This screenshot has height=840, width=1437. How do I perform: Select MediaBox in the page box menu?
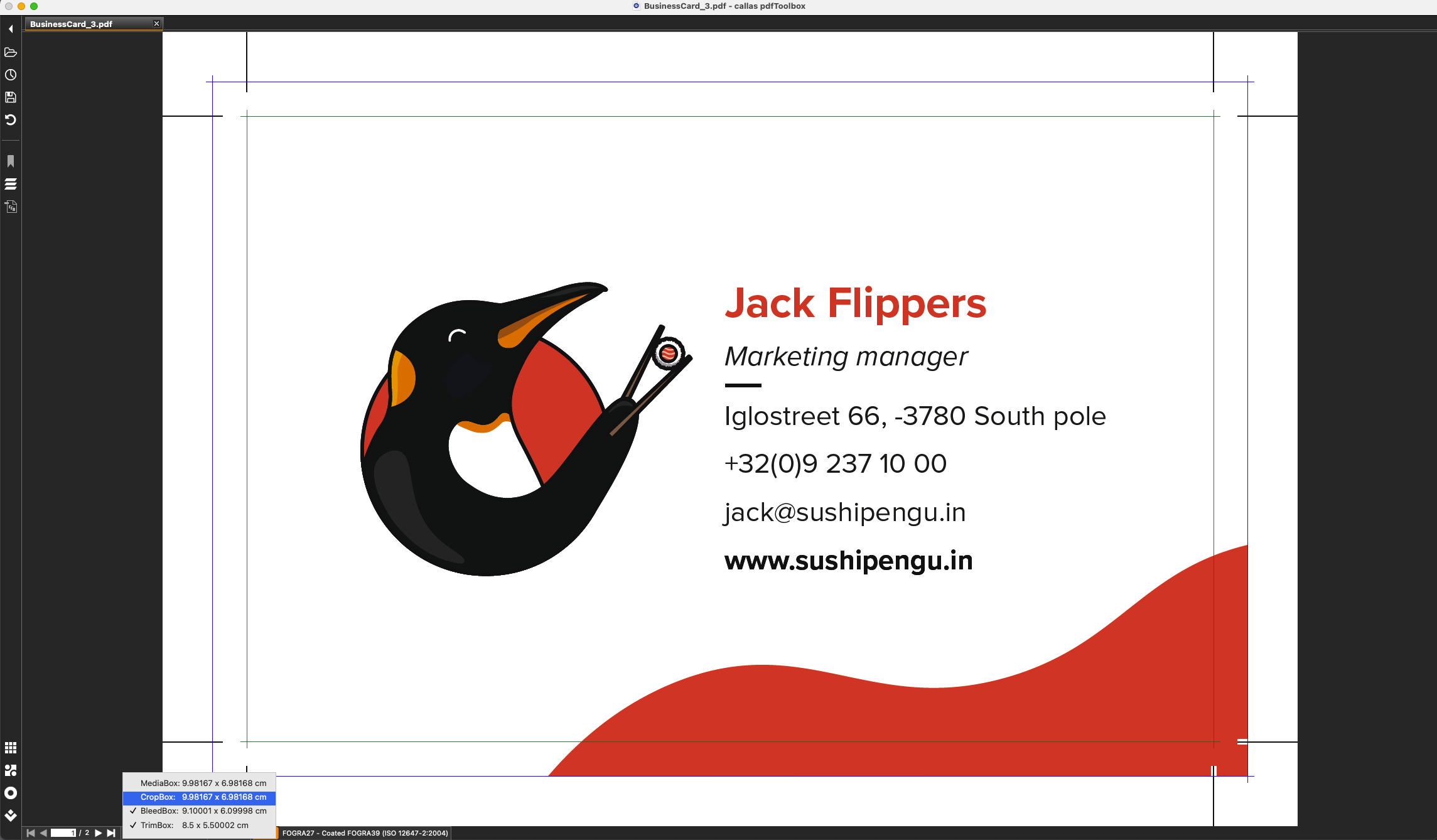pyautogui.click(x=199, y=783)
